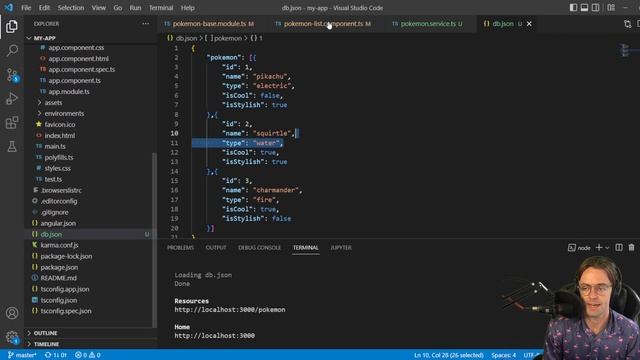Screen dimensions: 640x360
Task: Open main.ts in explorer
Action: [x=55, y=146]
